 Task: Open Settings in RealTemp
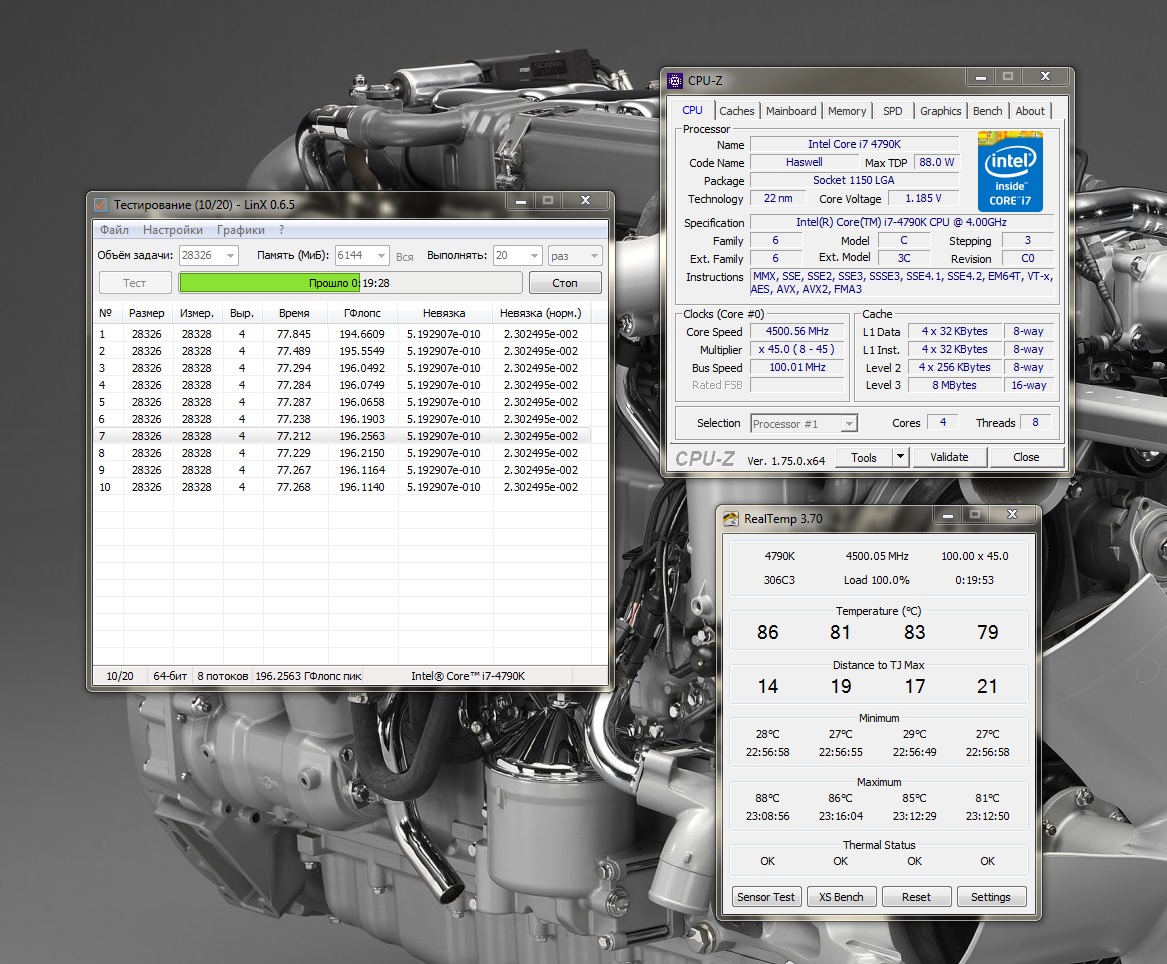[991, 897]
